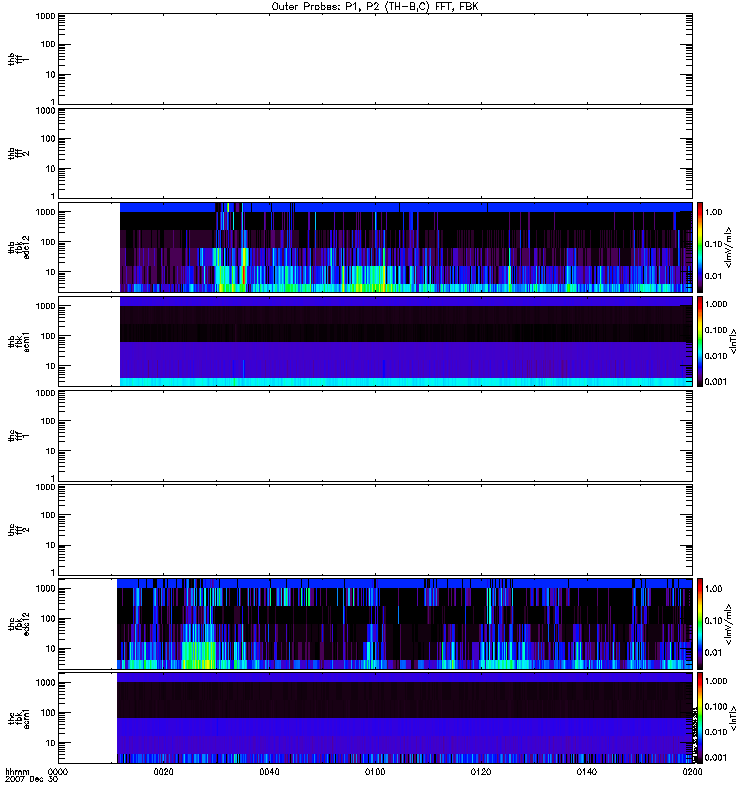This screenshot has height=800, width=750.
Task: Click the plot title "Outer Probes: P1, P2 (TH-B,C) FFT, FBK"
Action: coord(375,7)
